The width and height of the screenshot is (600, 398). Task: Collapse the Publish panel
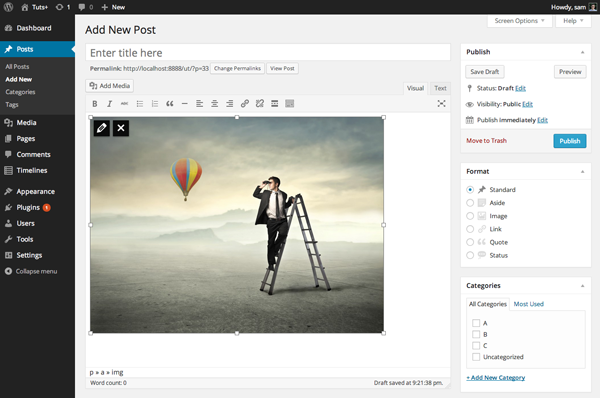click(x=582, y=52)
